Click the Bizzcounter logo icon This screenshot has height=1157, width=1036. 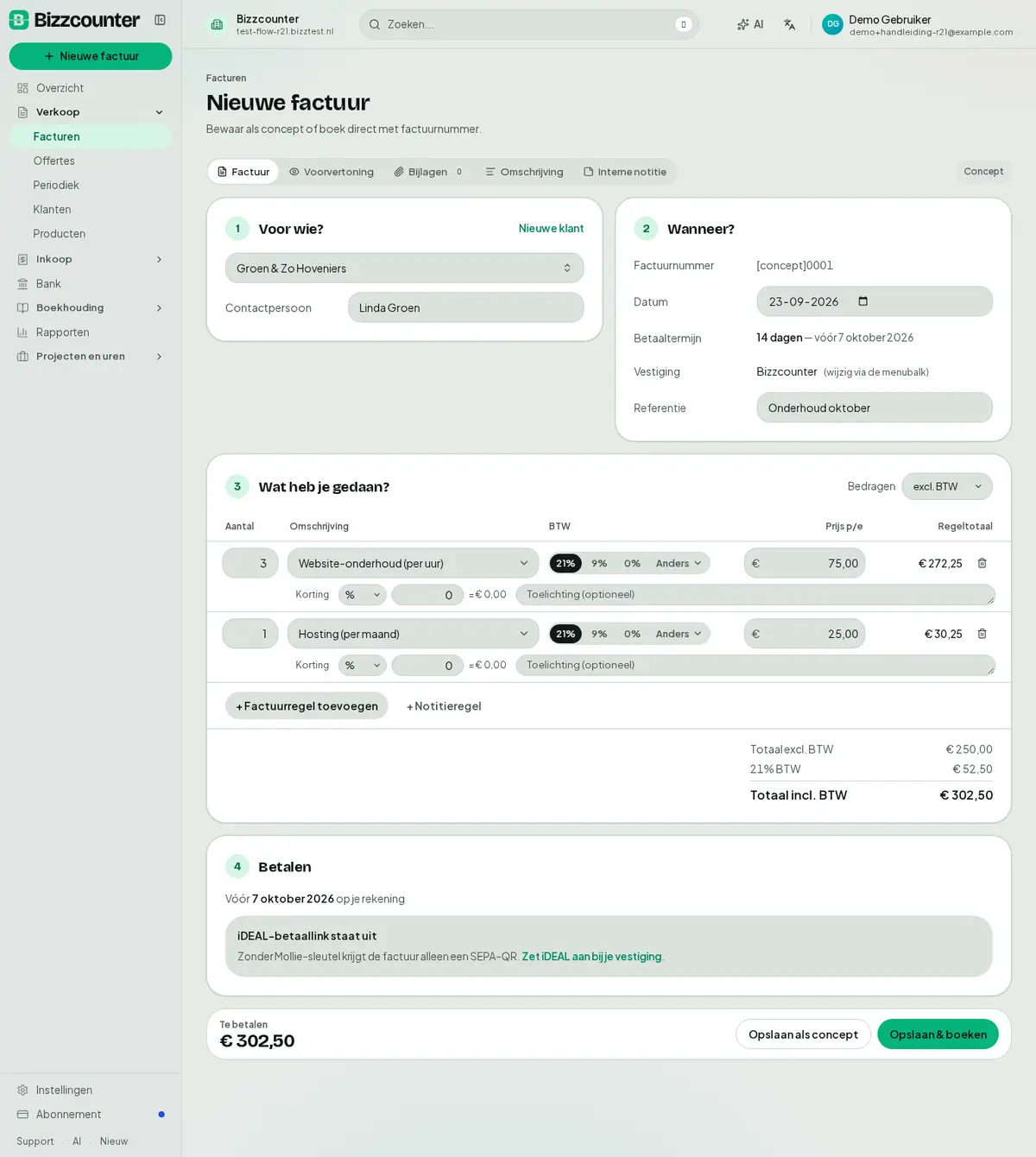click(19, 20)
